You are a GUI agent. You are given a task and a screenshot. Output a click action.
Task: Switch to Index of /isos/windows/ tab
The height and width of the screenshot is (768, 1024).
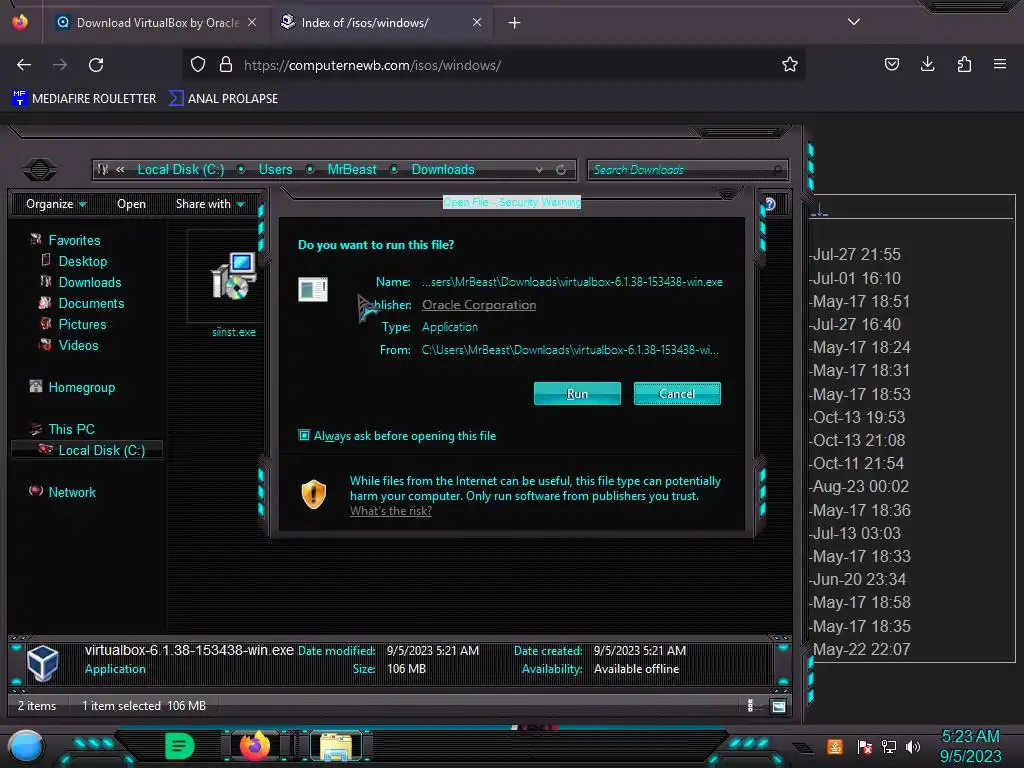pos(381,22)
